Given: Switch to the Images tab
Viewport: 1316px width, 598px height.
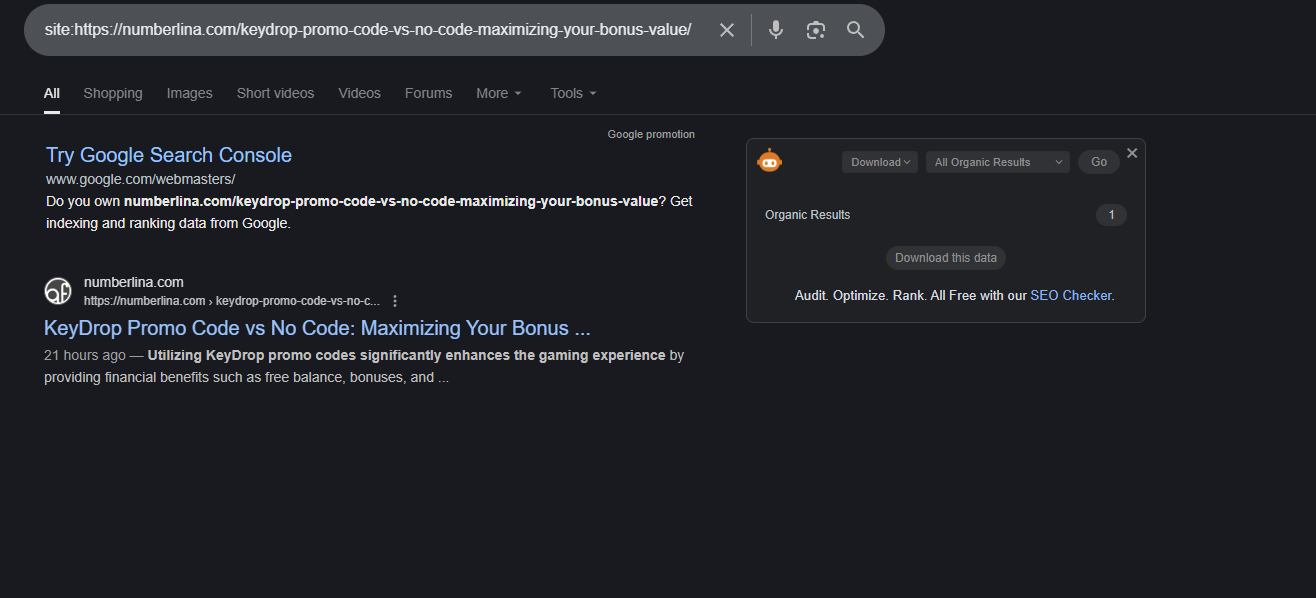Looking at the screenshot, I should [x=189, y=93].
